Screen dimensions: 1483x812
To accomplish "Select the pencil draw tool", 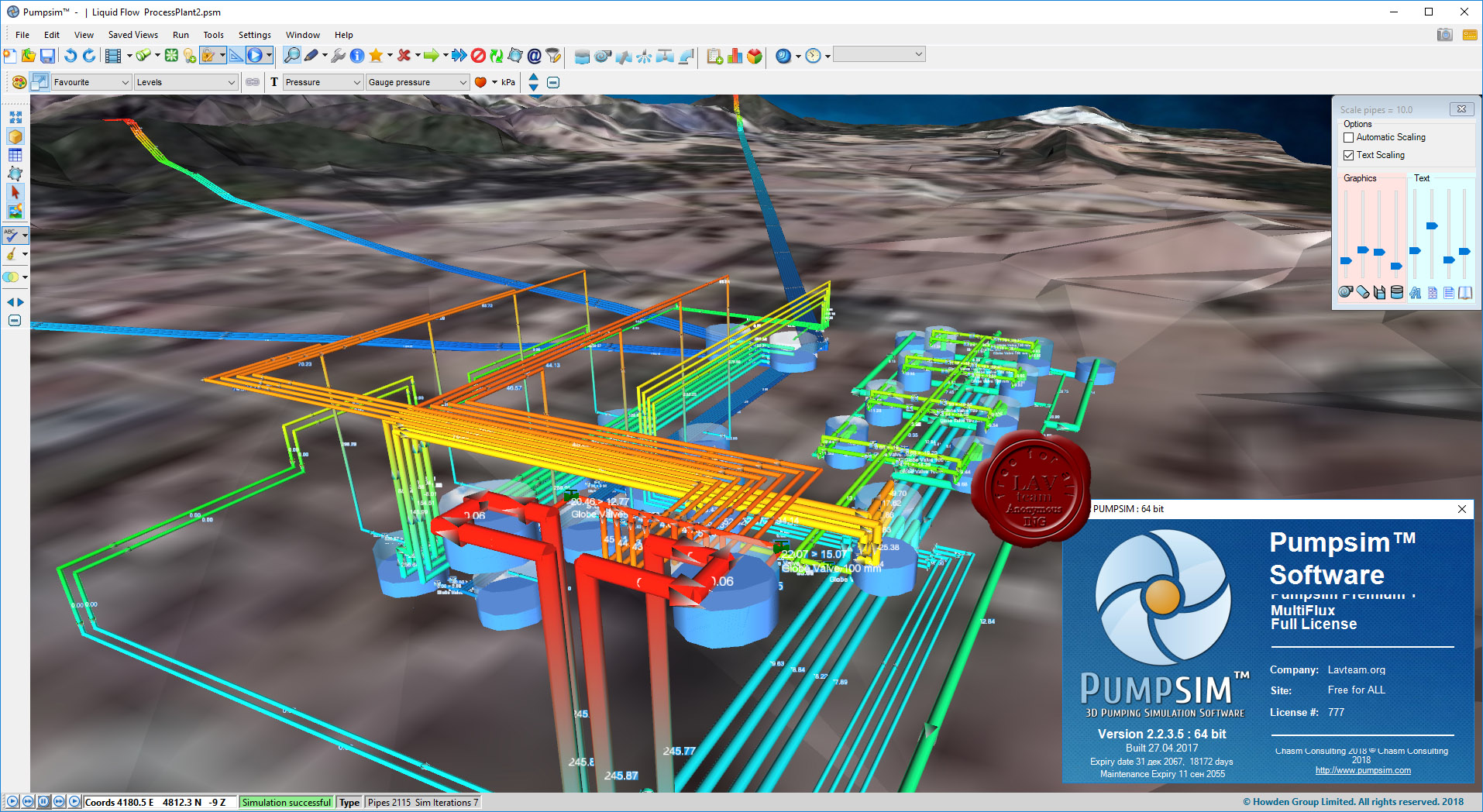I will [311, 56].
